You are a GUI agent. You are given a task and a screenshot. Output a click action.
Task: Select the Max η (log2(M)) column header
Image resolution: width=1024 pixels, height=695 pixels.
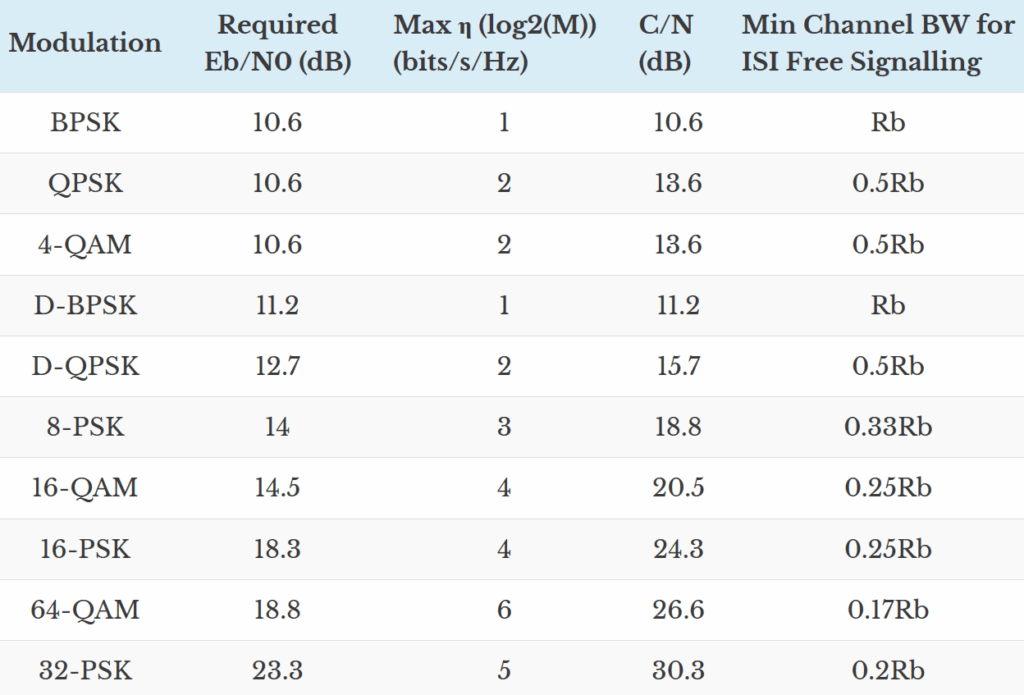(495, 43)
